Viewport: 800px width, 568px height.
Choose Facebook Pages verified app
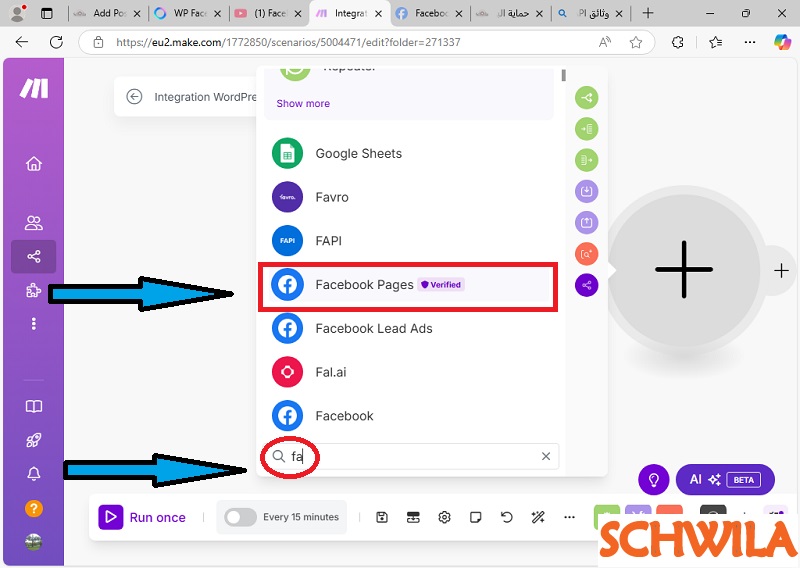pyautogui.click(x=408, y=285)
